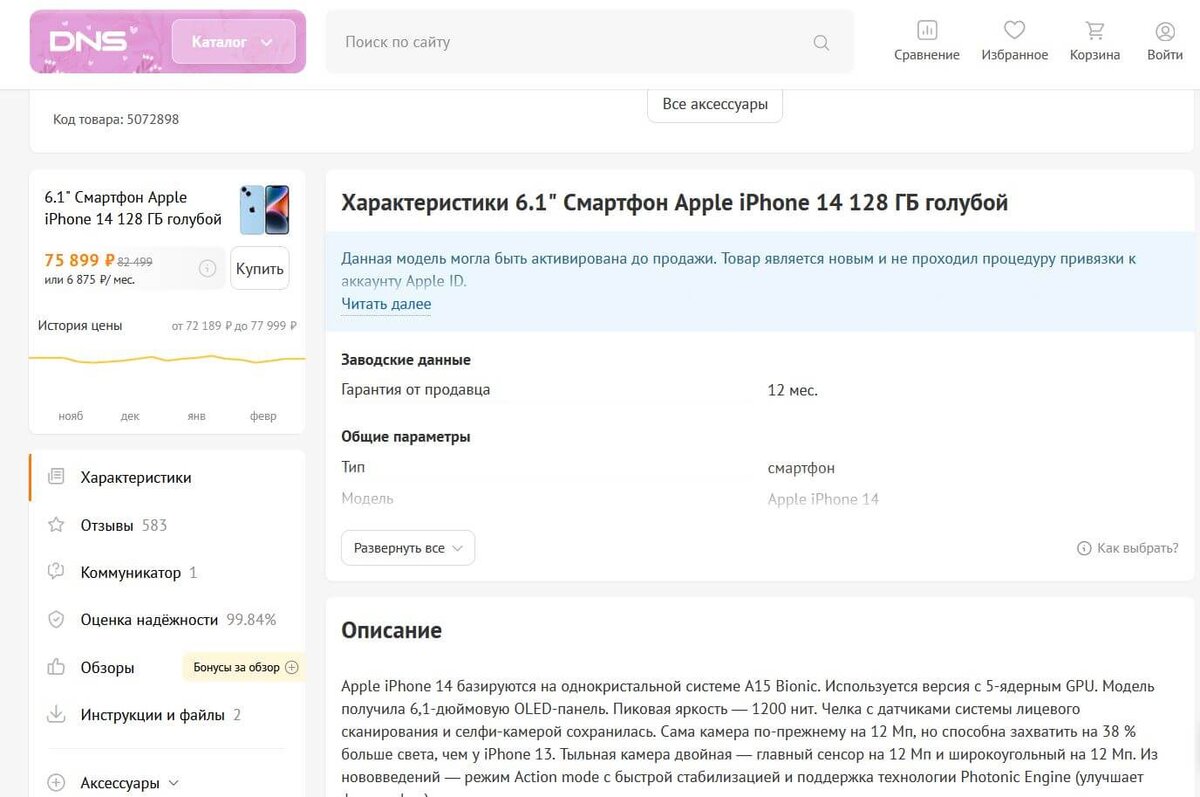Expand all specs with Развернуть все
The width and height of the screenshot is (1200, 797).
pos(408,548)
